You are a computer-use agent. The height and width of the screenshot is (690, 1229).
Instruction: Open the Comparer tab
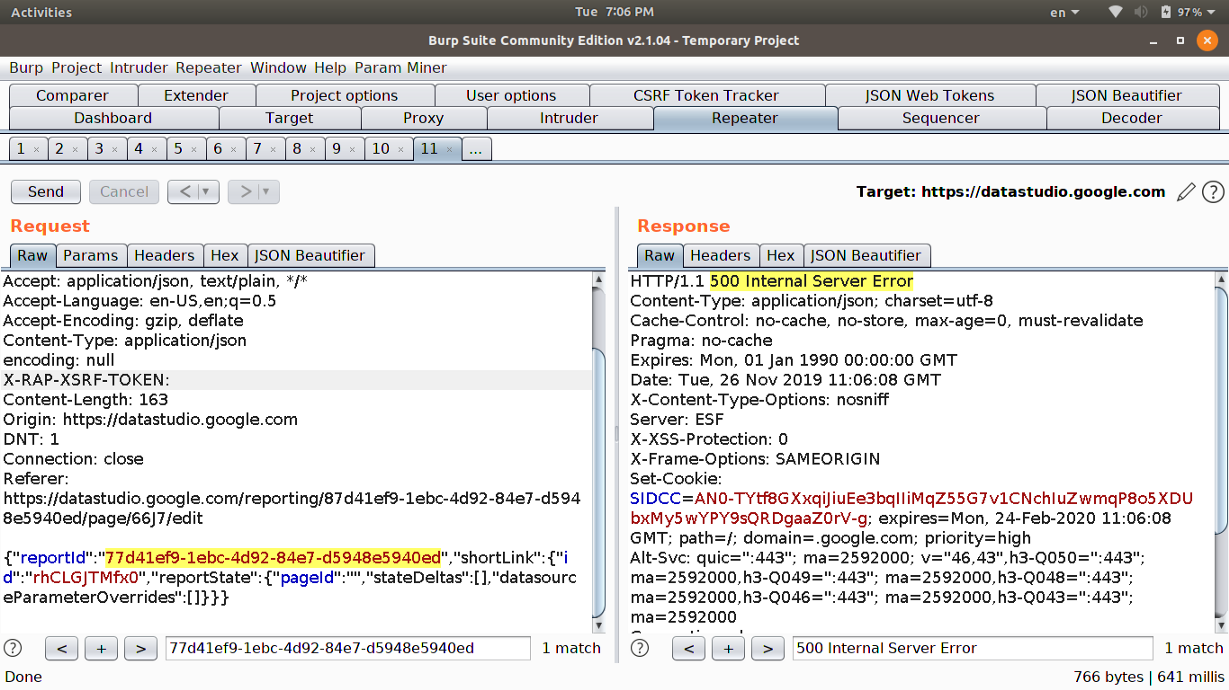(72, 96)
